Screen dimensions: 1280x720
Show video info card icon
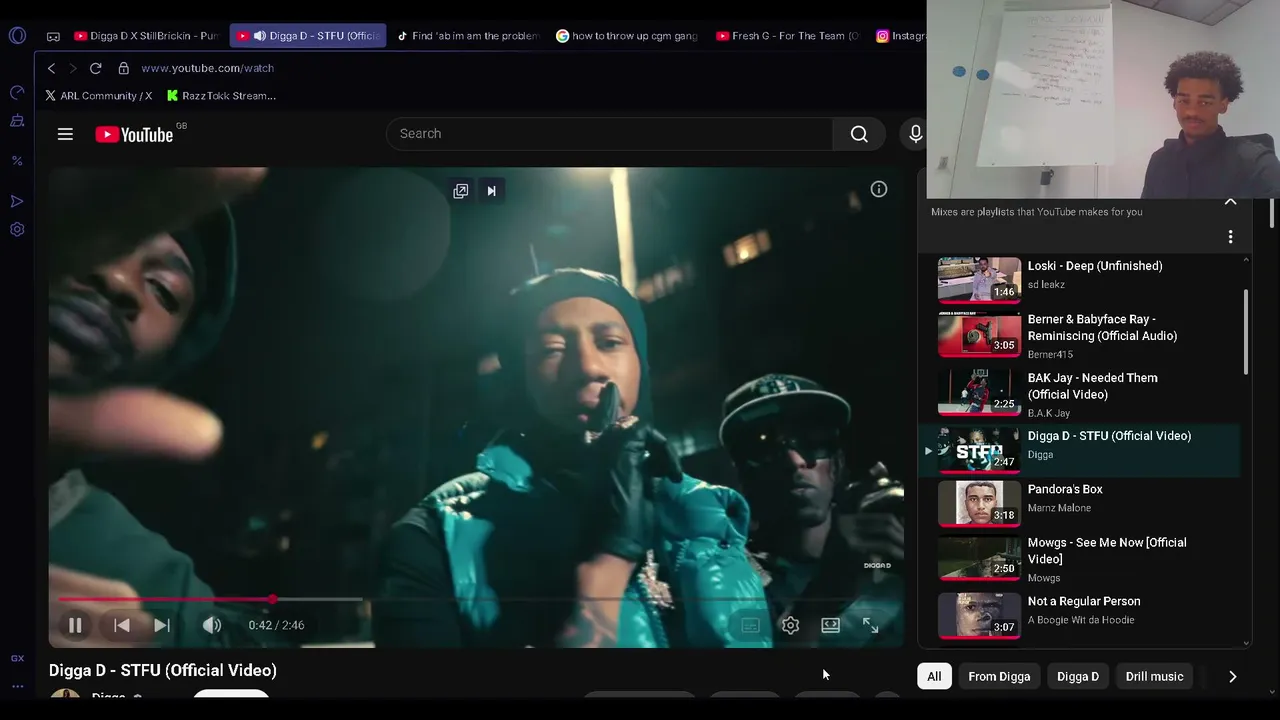point(878,189)
